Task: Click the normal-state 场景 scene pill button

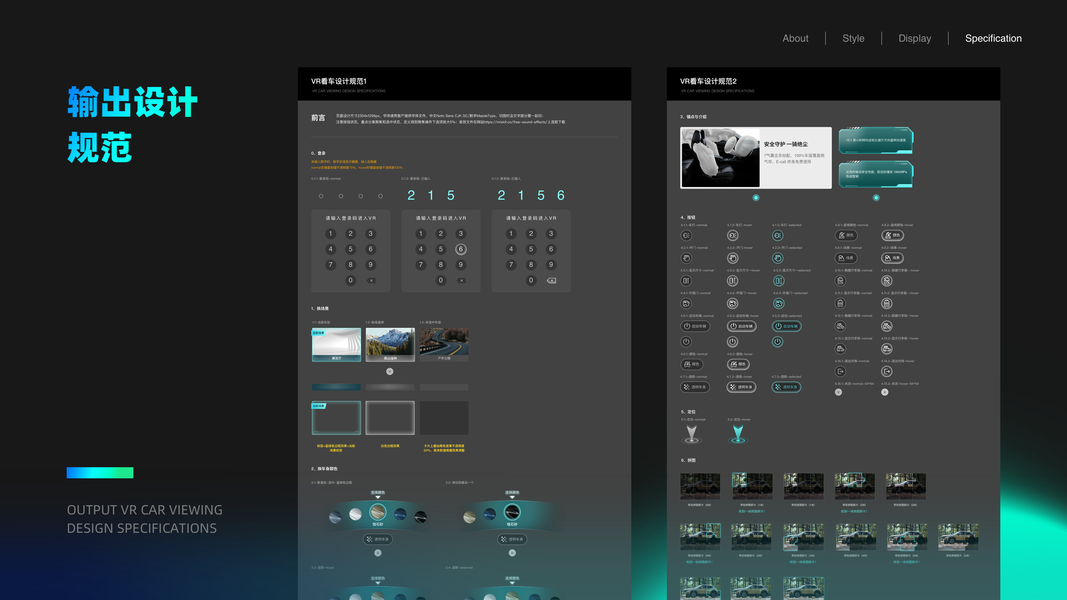Action: 846,259
